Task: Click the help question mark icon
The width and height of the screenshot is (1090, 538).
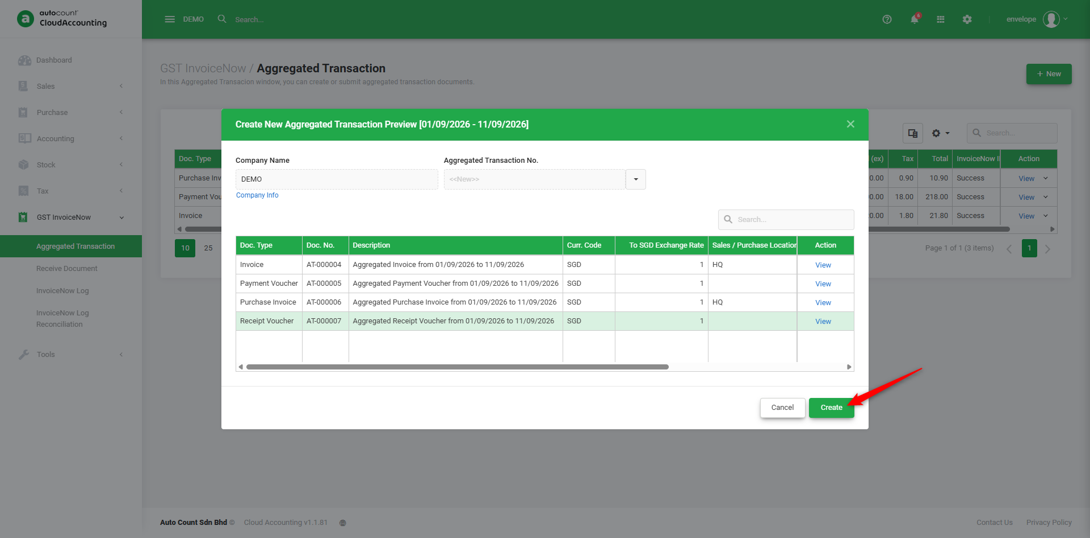Action: (887, 19)
